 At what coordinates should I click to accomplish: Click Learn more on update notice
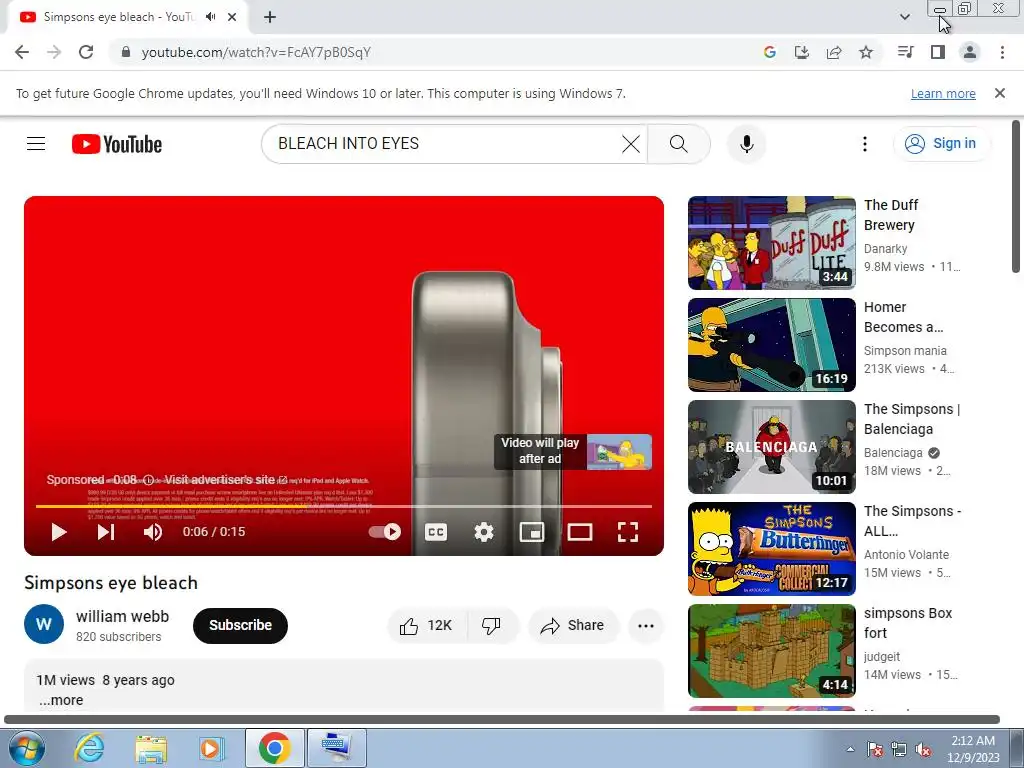click(x=943, y=93)
